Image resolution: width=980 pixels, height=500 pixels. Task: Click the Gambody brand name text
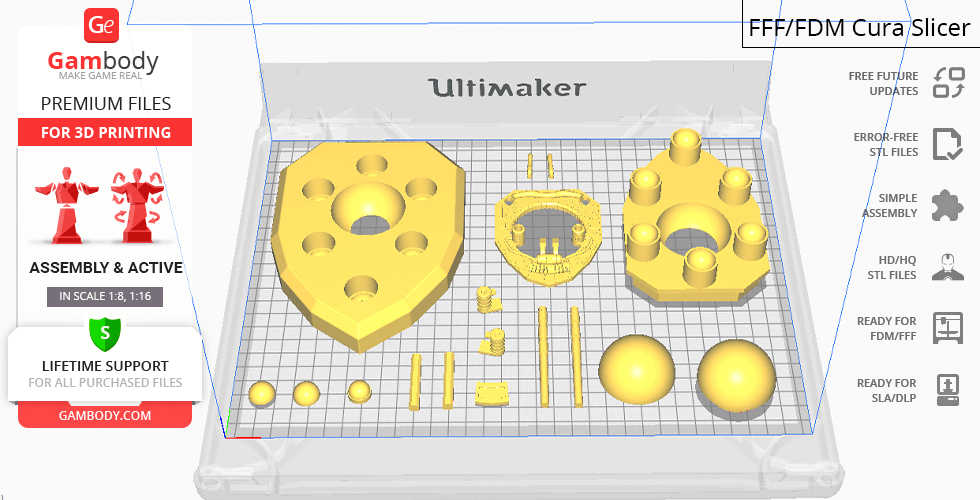(103, 61)
